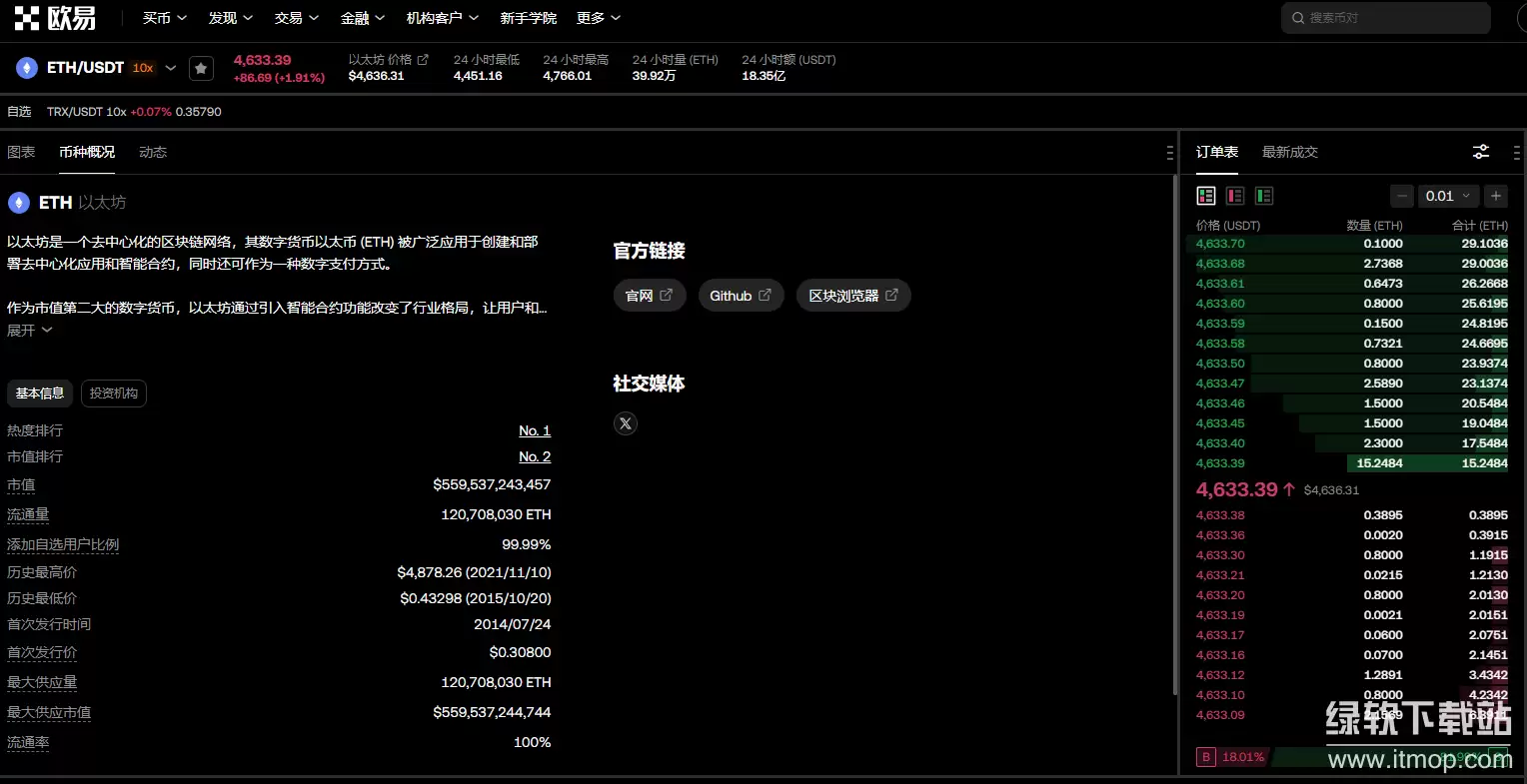Open the 交易 navigation dropdown
Screen dimensions: 1527x784
296,18
